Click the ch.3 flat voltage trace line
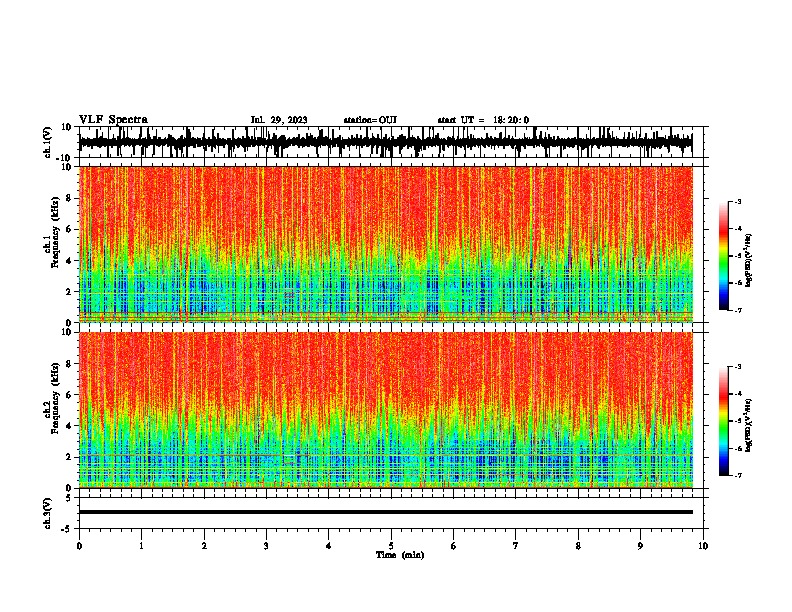792x612 pixels. coord(385,512)
